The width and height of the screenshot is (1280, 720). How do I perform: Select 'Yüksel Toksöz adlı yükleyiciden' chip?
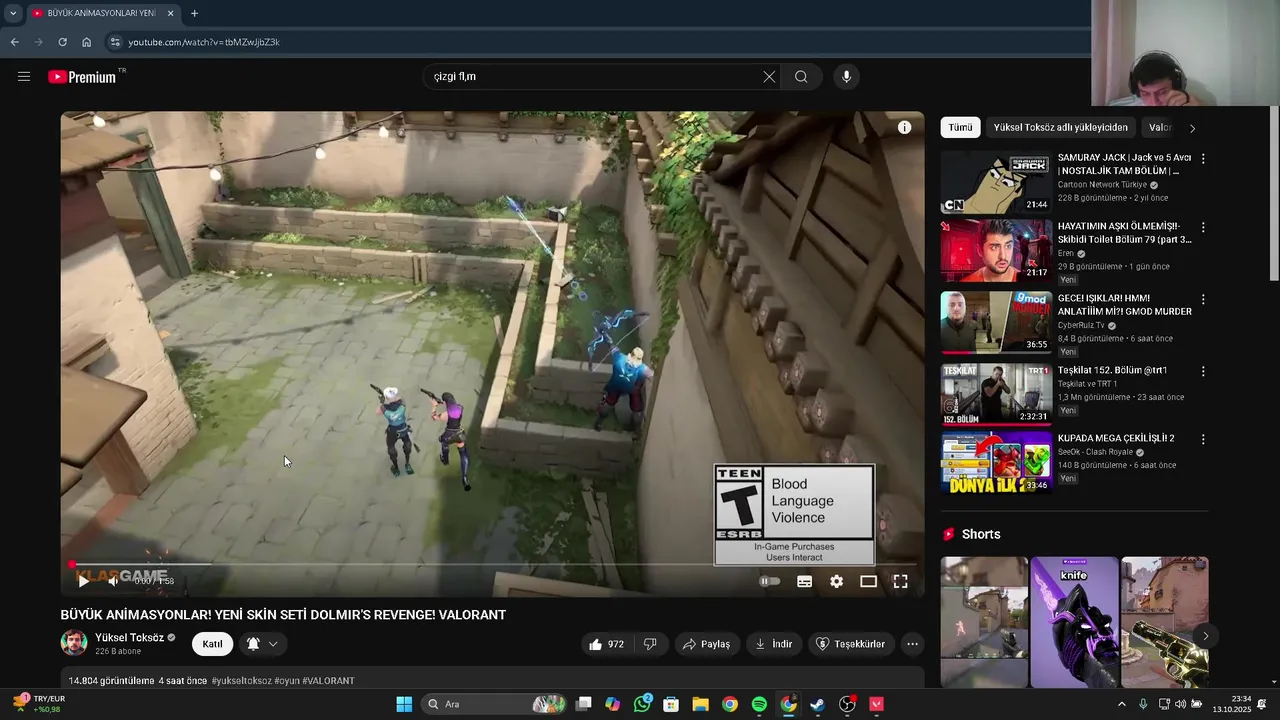tap(1061, 128)
